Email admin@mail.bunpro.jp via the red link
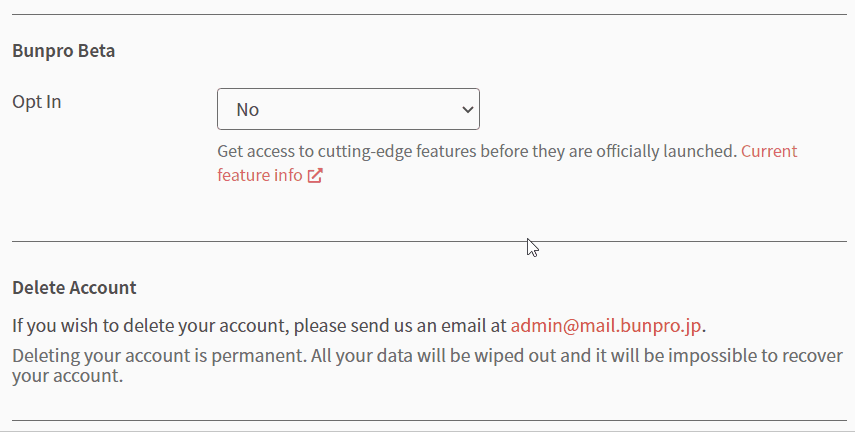 coord(606,326)
